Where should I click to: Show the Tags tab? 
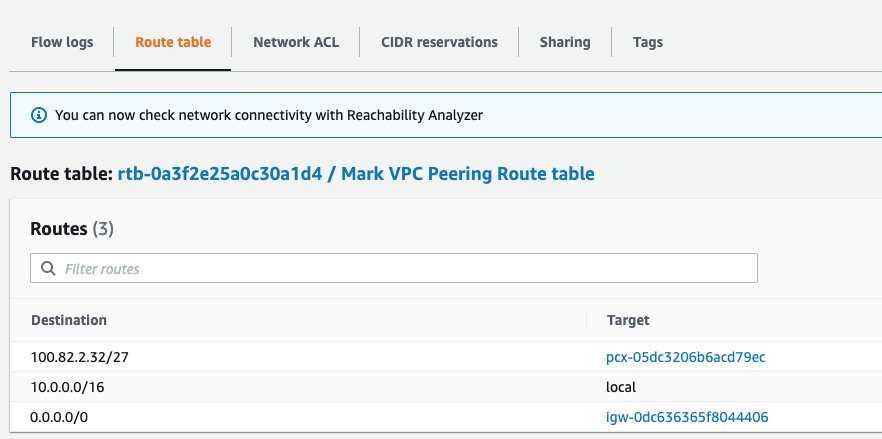pos(648,42)
